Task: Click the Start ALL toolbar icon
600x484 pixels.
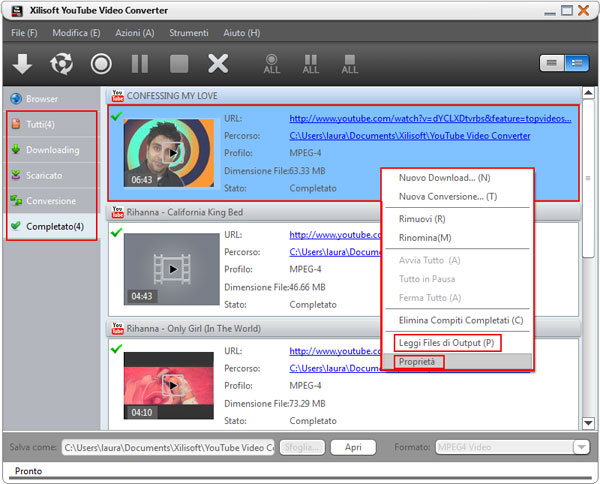Action: (272, 64)
